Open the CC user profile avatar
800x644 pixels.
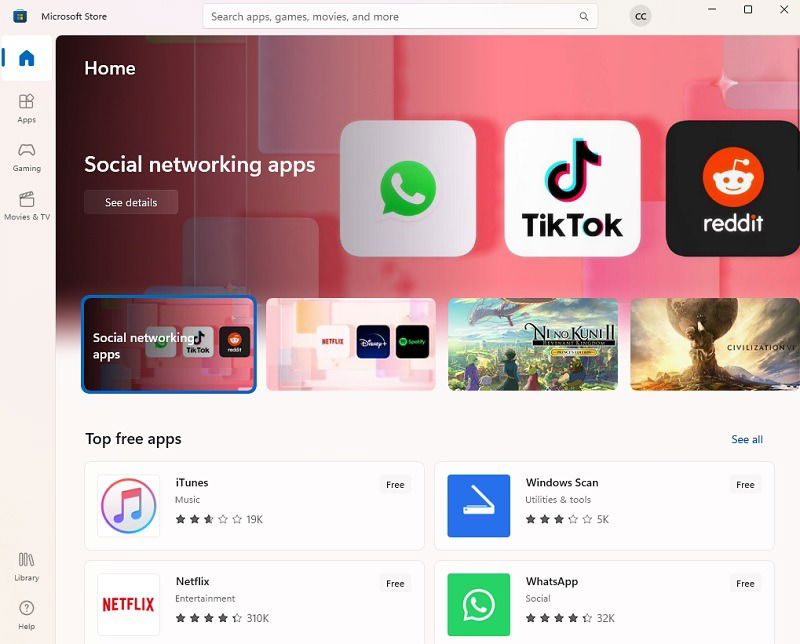[640, 16]
